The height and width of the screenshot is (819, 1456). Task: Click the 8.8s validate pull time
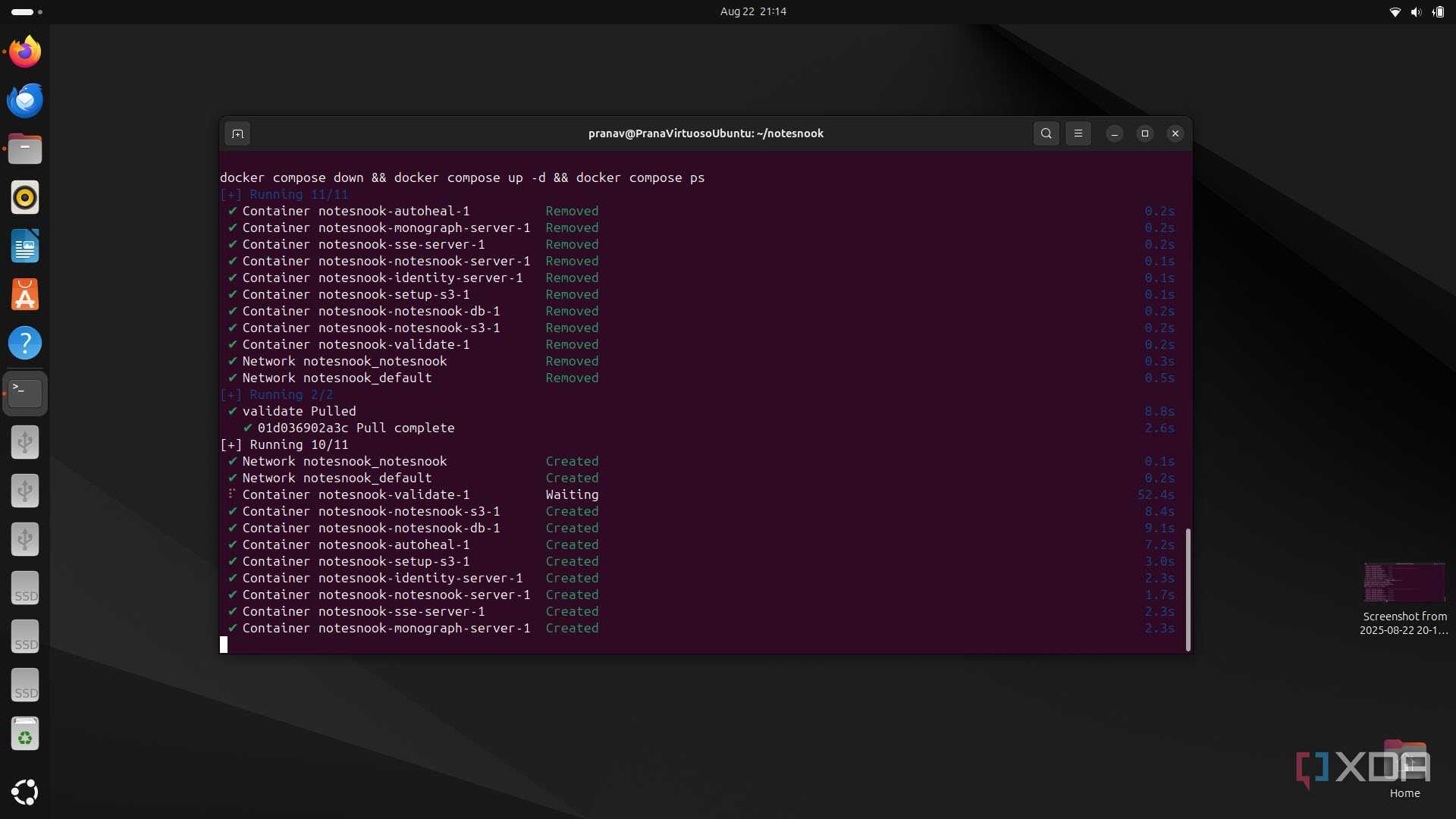[x=1159, y=411]
